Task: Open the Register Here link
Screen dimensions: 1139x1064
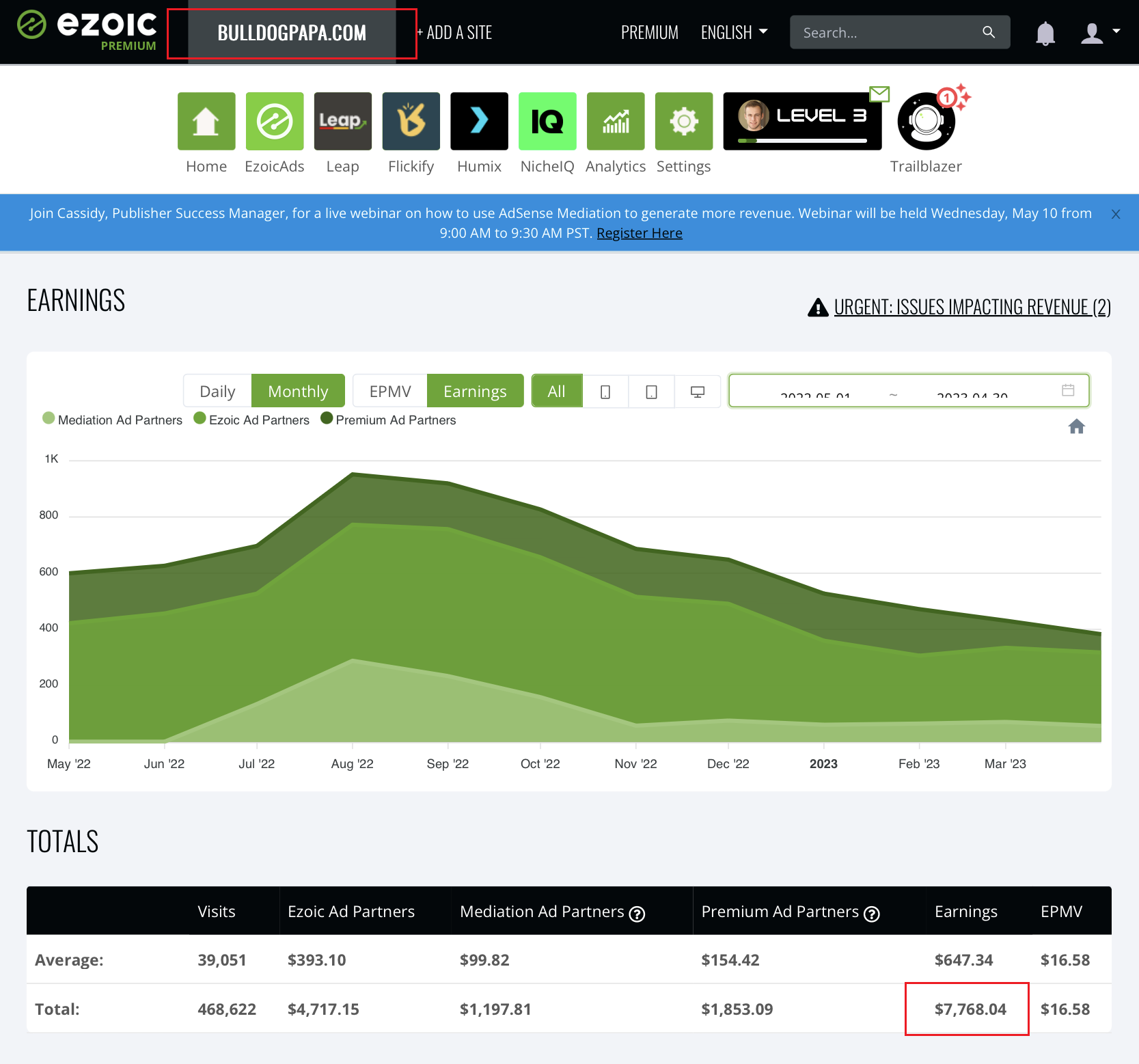Action: point(640,233)
